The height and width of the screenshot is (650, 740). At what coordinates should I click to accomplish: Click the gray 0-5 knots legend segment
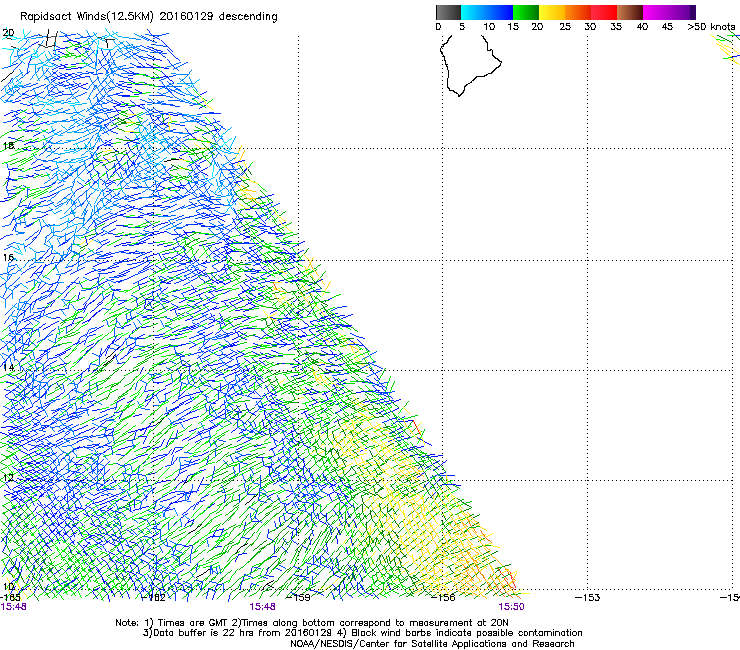[448, 12]
